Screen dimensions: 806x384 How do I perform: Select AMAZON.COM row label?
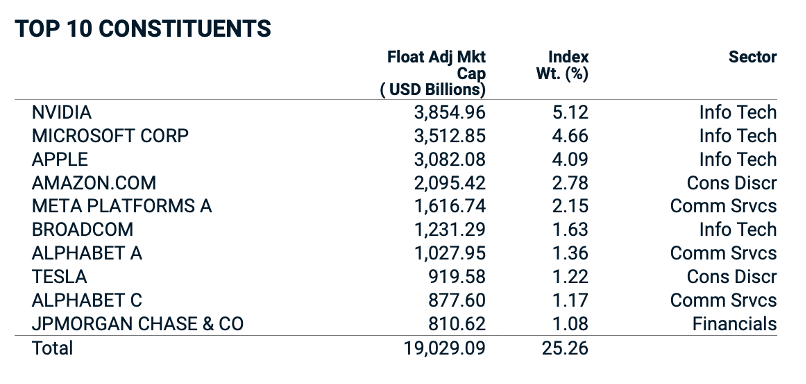tap(94, 183)
